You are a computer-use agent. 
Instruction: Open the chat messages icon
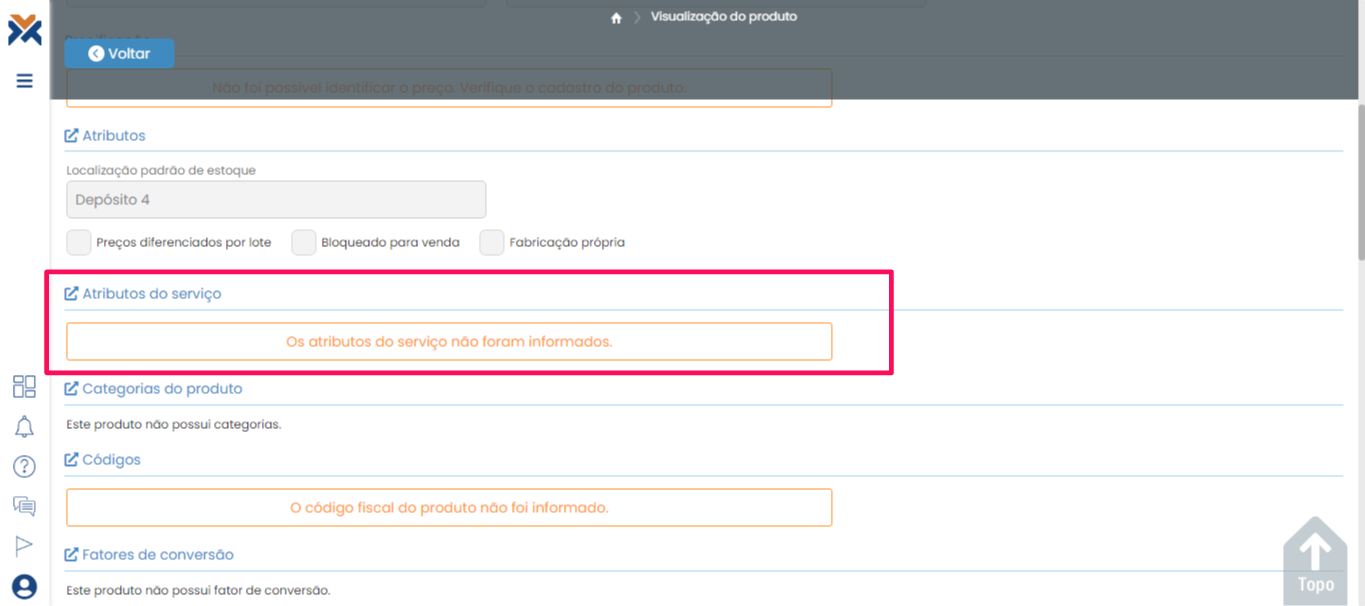pos(24,506)
